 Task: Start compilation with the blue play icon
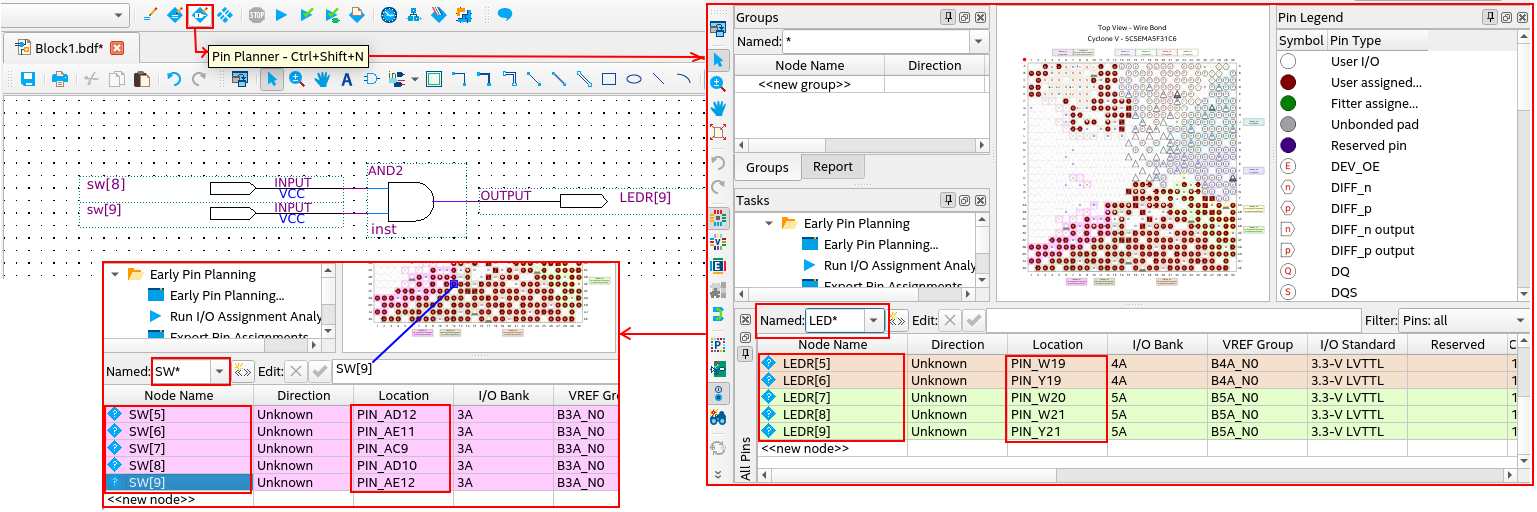282,15
